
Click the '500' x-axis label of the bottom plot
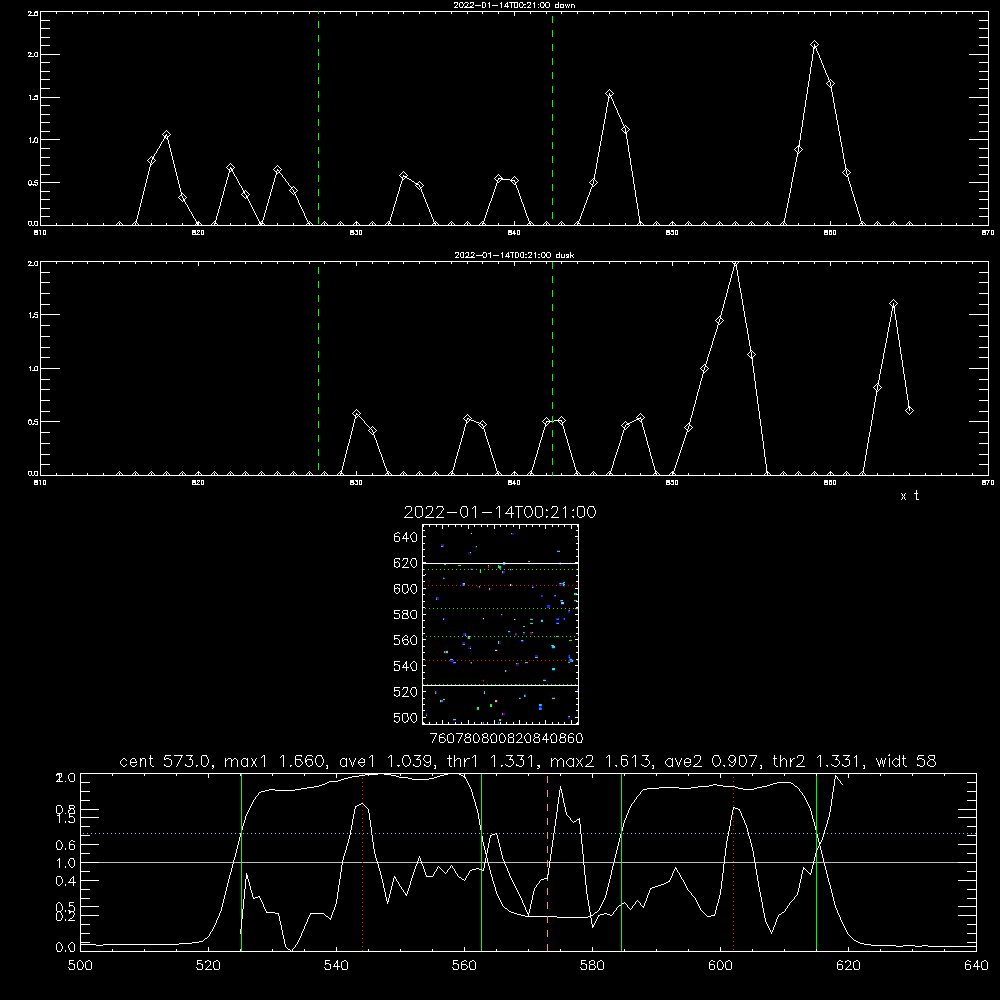pos(80,966)
